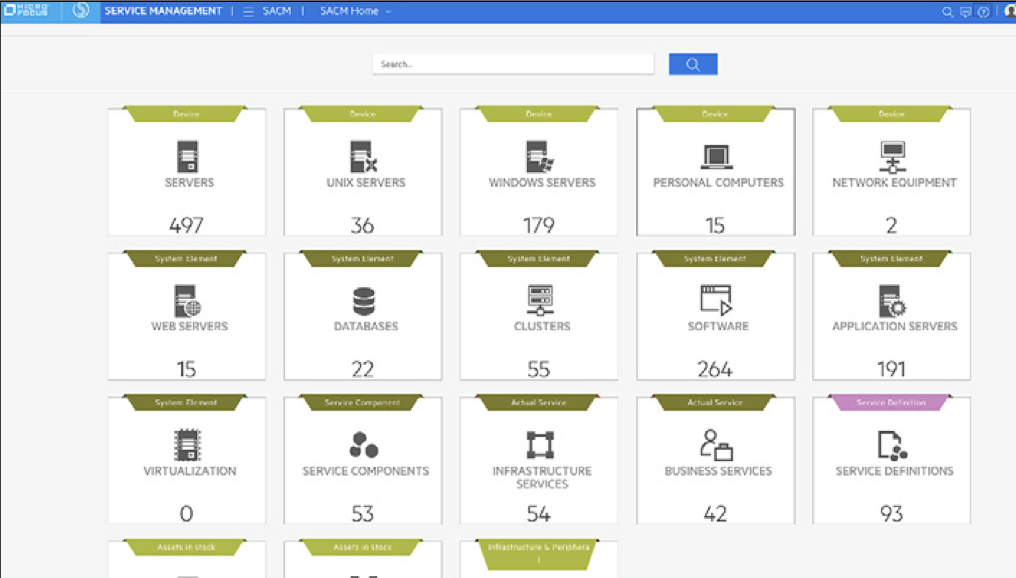Click the SERVICE COMPONENTS label
This screenshot has height=578, width=1016.
click(366, 471)
